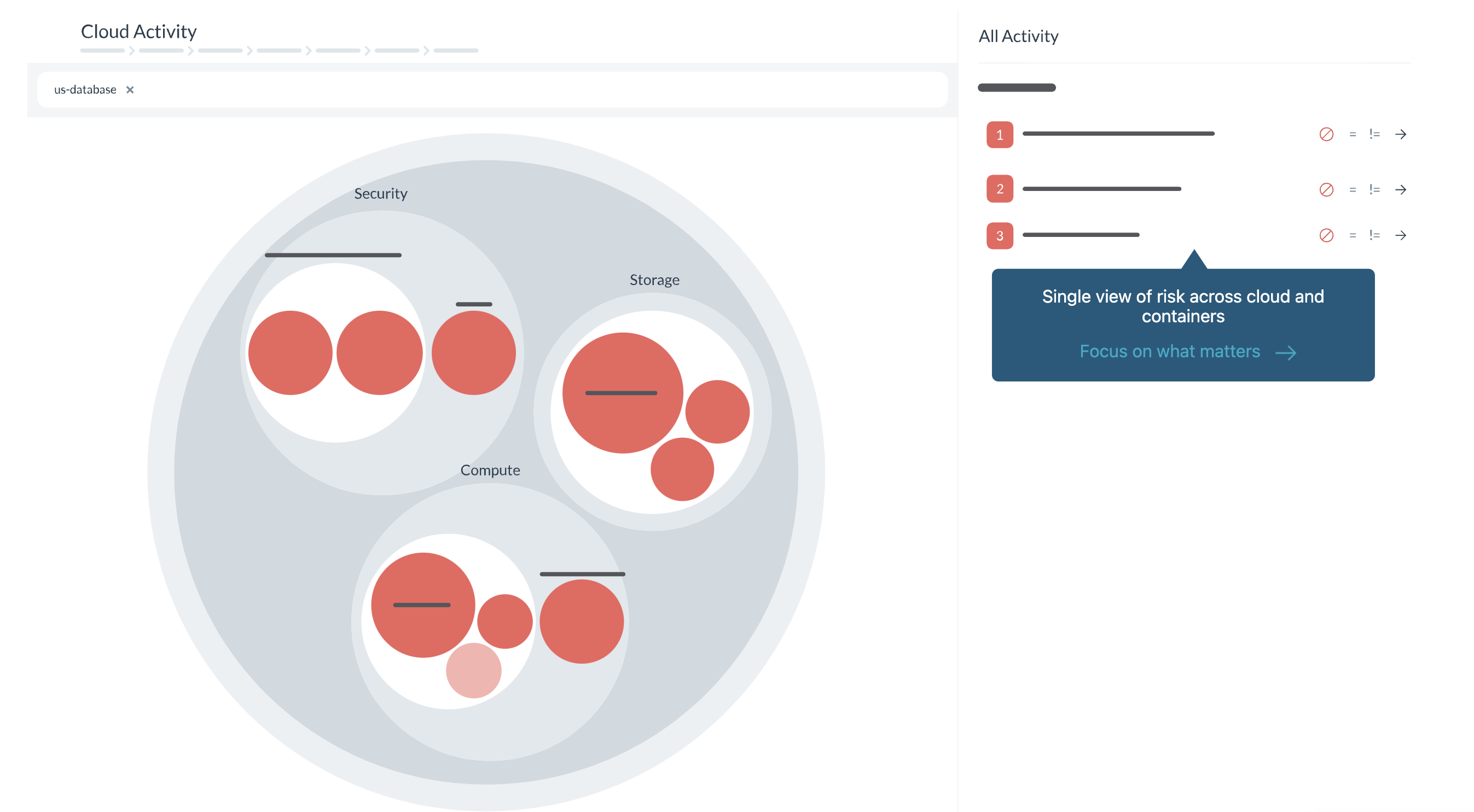Image resolution: width=1474 pixels, height=812 pixels.
Task: Click the not-equals icon on row 2
Action: point(1374,189)
